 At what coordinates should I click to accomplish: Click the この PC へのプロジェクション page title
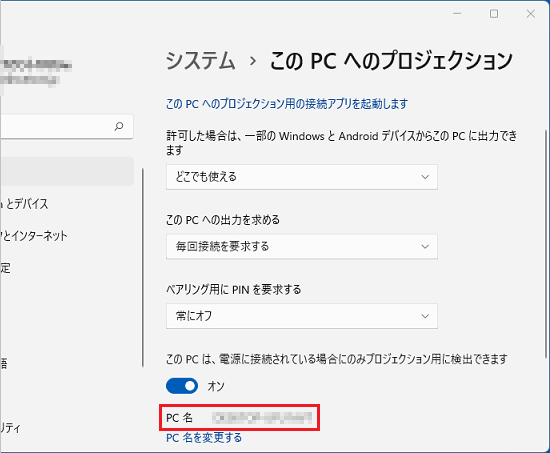[391, 61]
